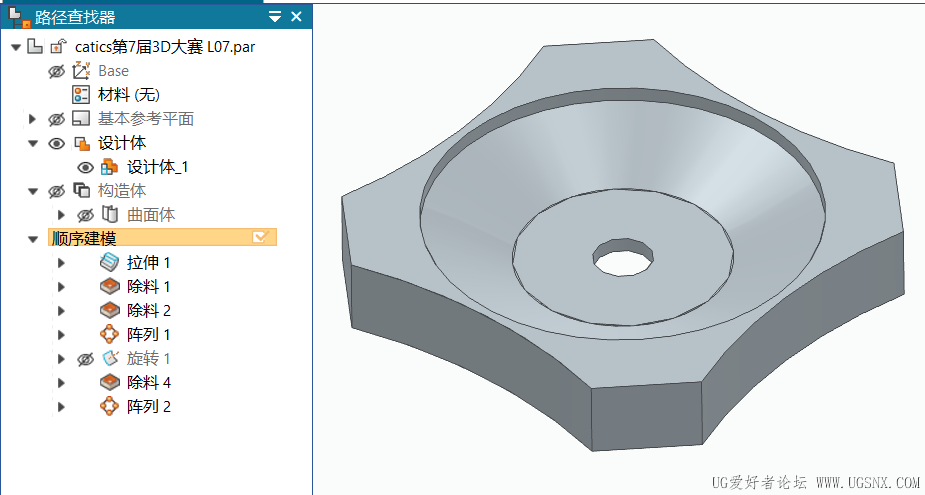Click the 旋转 1 revolve feature icon
This screenshot has width=925, height=495.
click(110, 358)
